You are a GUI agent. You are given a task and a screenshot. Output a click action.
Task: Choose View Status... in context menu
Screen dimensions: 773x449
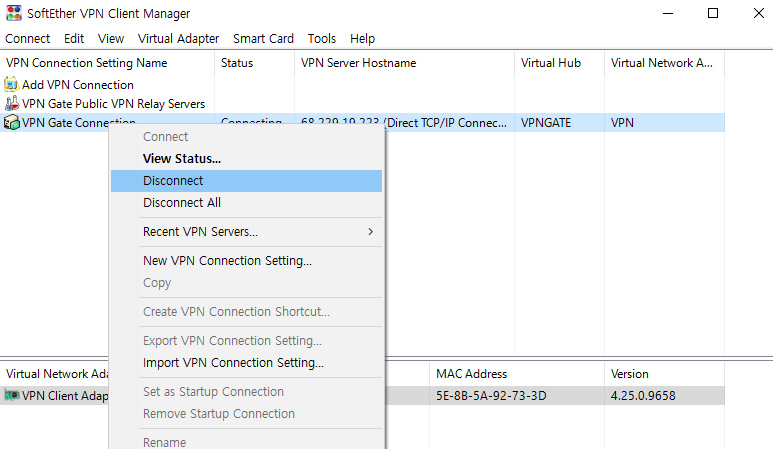tap(246, 159)
